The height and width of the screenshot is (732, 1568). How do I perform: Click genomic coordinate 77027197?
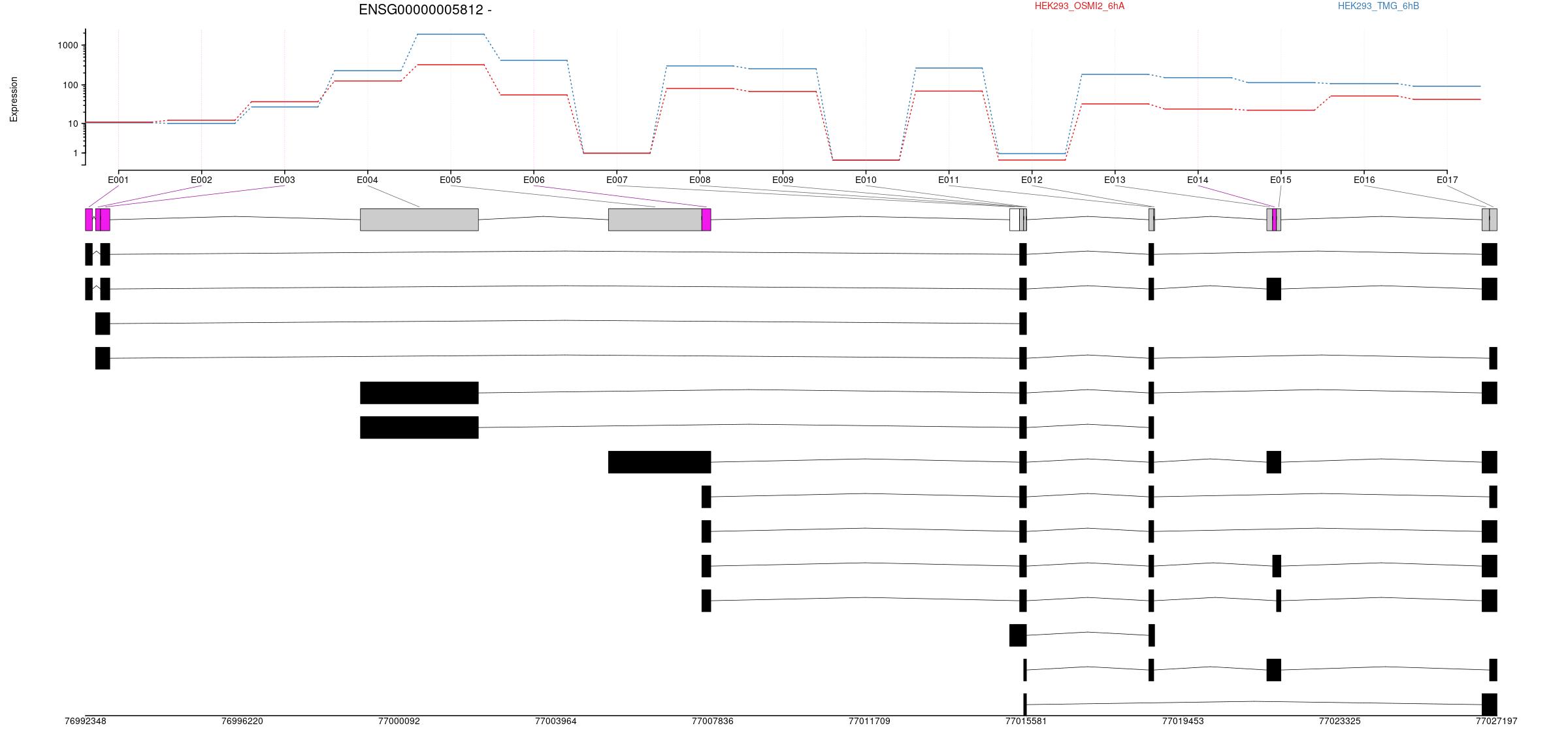point(1497,721)
